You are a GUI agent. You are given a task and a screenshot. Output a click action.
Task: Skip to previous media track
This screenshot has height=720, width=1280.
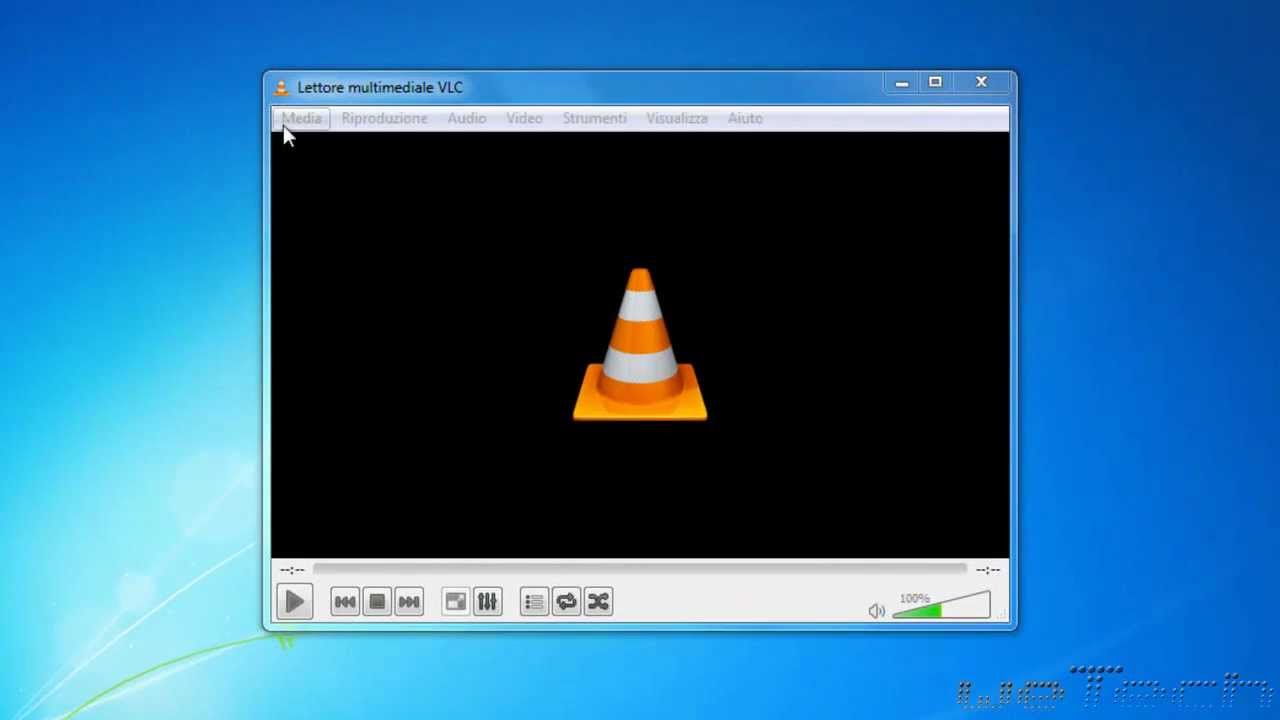(345, 601)
